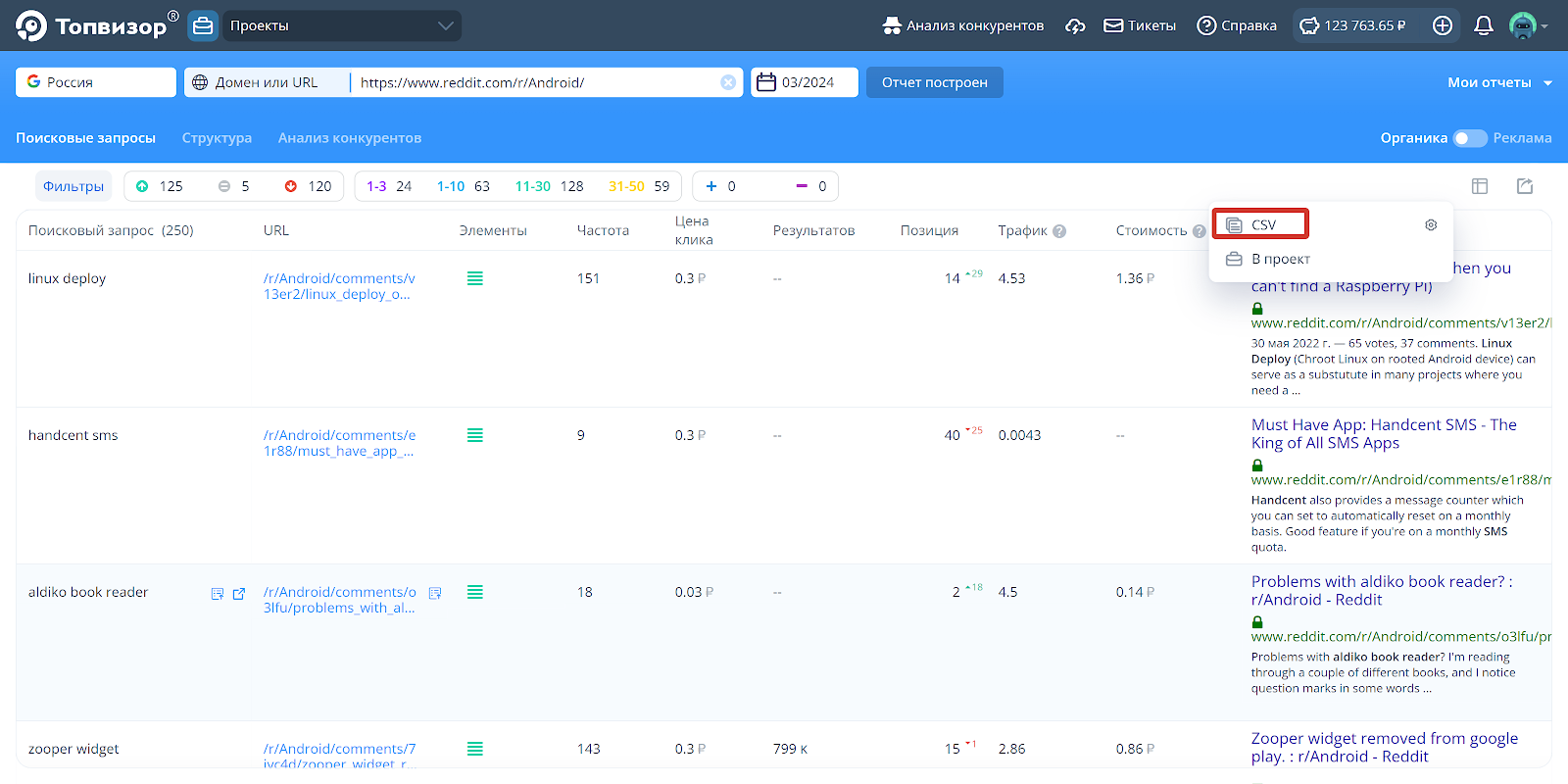Toggle Органика to Реклама switch
The width and height of the screenshot is (1568, 784).
click(1469, 138)
